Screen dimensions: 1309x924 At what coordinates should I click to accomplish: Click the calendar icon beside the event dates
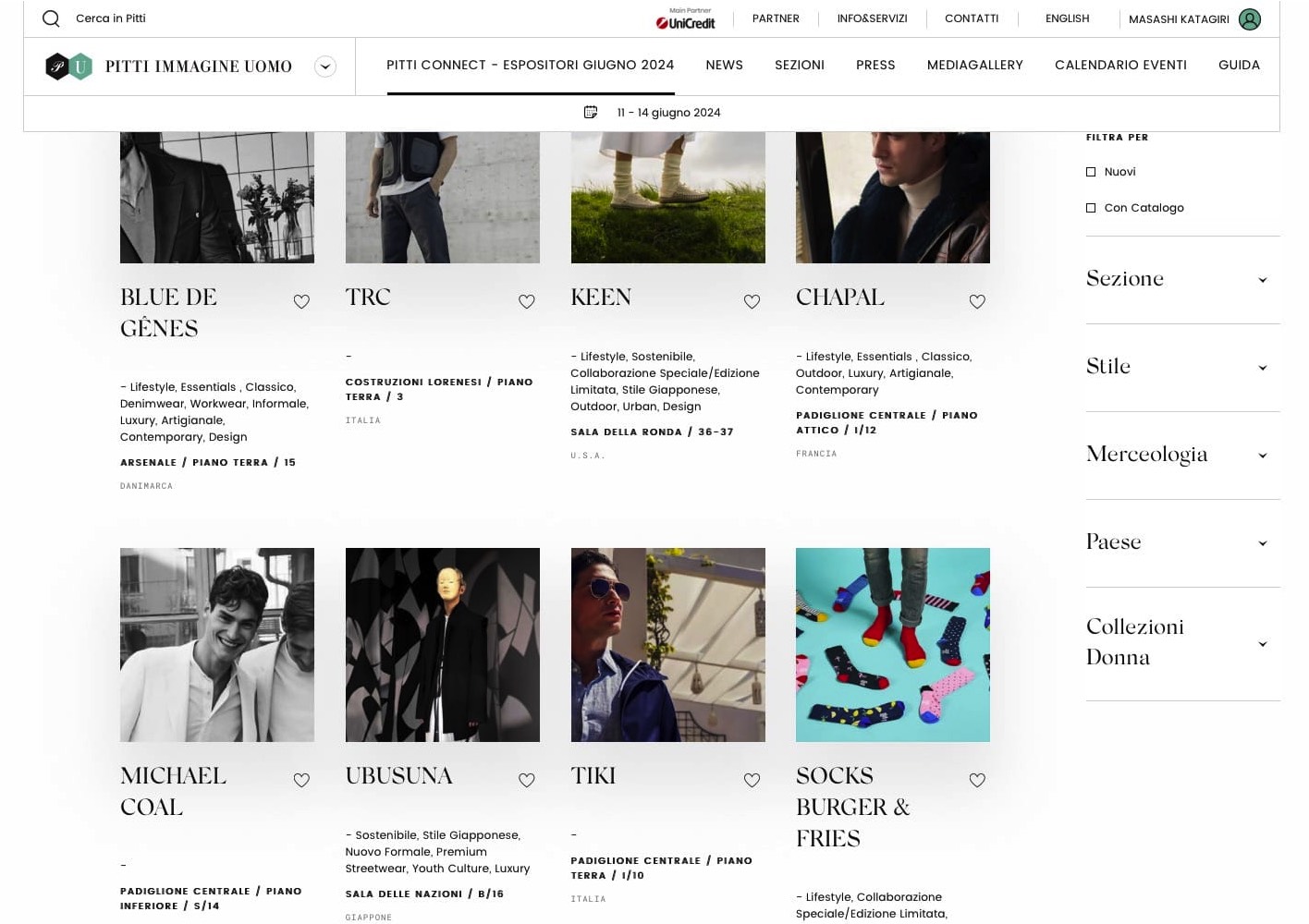(x=591, y=112)
